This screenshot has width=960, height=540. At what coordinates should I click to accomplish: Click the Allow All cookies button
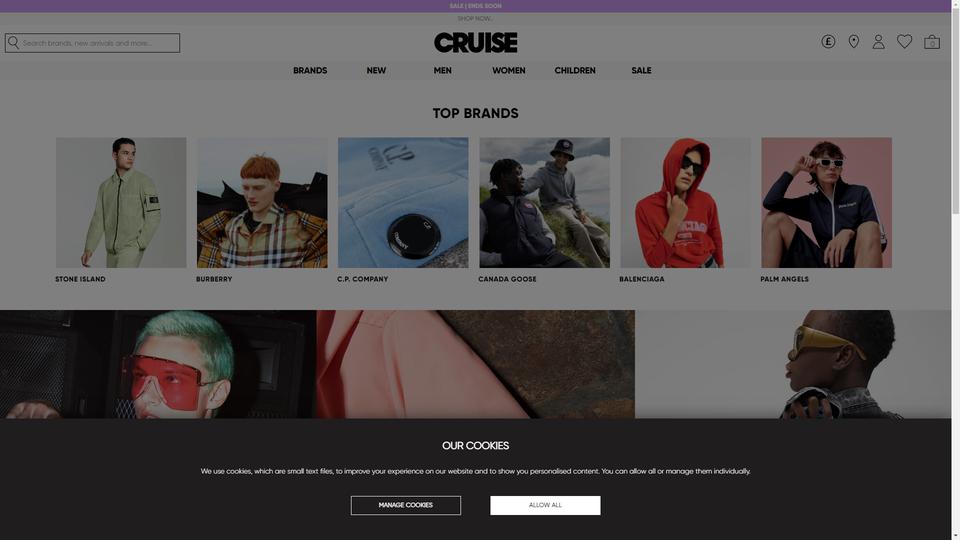pyautogui.click(x=545, y=505)
